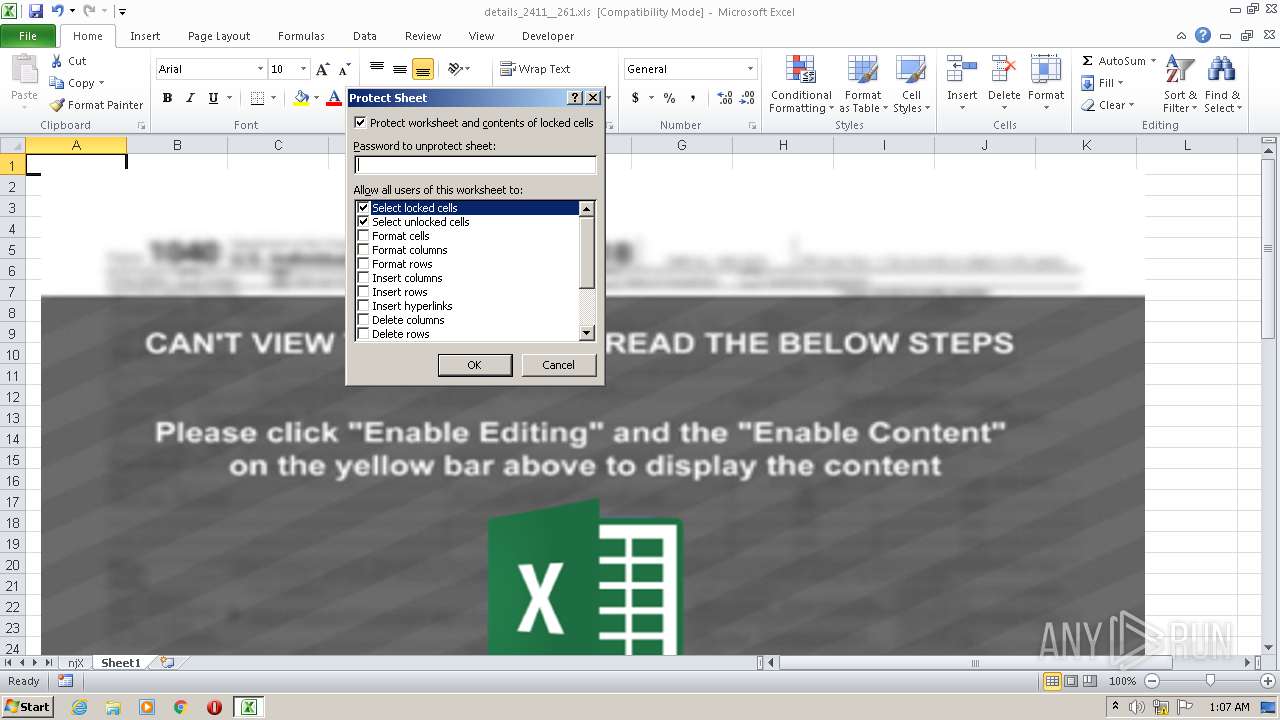Increase font size with Grow Font icon
Image resolution: width=1280 pixels, height=720 pixels.
[322, 69]
